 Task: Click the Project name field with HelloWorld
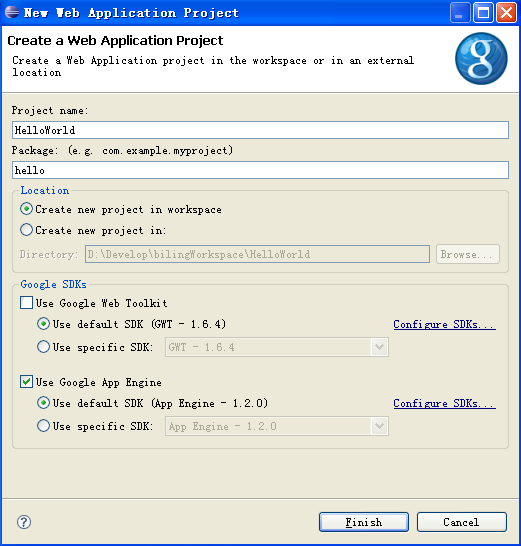point(260,130)
